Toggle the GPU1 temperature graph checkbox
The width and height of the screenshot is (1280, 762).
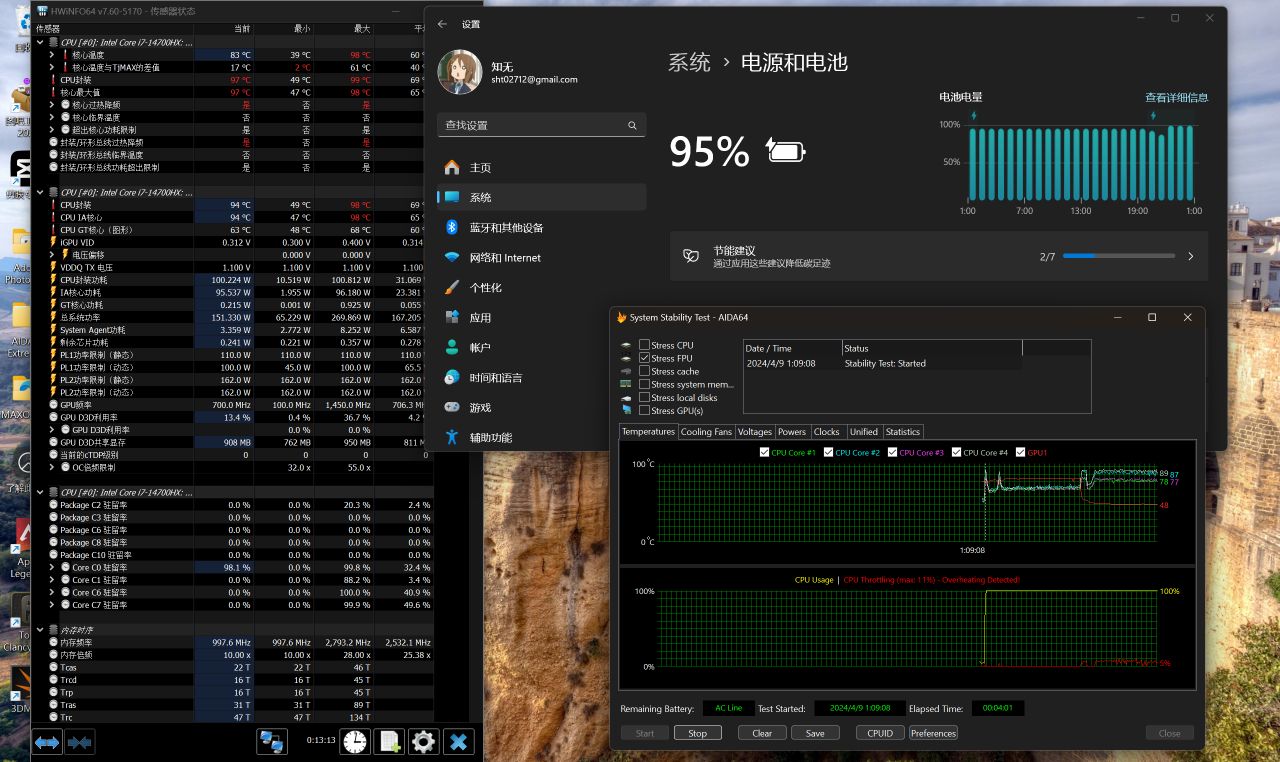[x=1021, y=453]
